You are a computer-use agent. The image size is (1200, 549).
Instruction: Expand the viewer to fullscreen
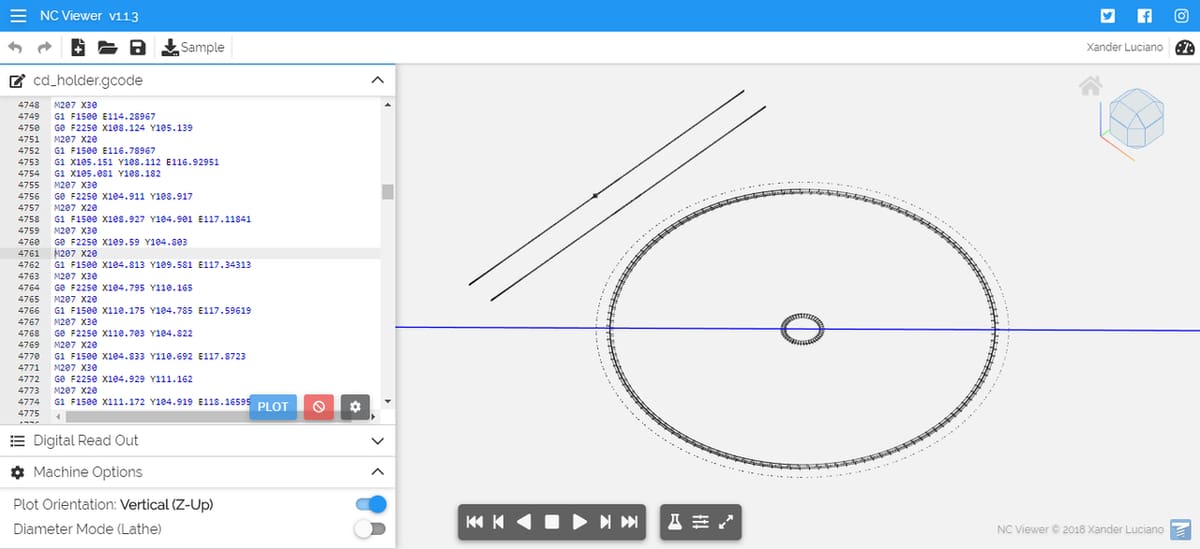tap(726, 522)
